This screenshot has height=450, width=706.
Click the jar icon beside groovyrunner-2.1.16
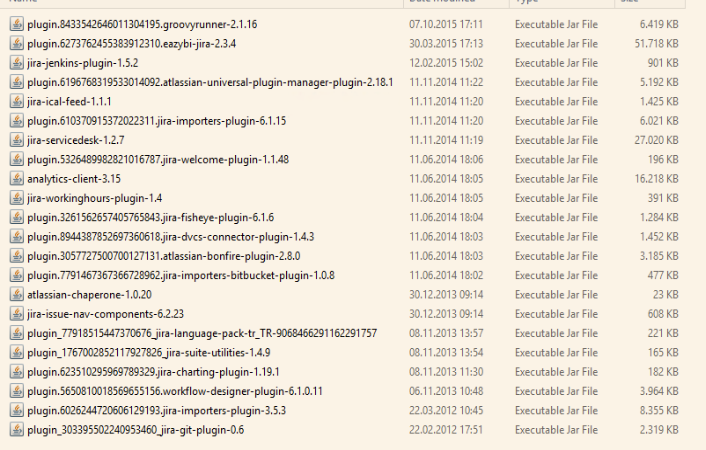17,24
